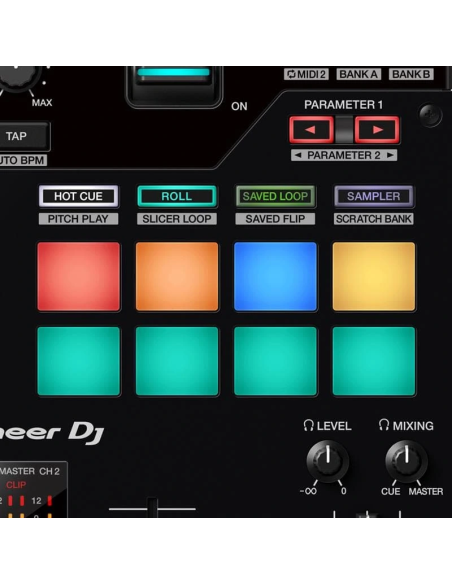This screenshot has width=452, height=584.
Task: Hit the orange performance pad
Action: tap(177, 276)
